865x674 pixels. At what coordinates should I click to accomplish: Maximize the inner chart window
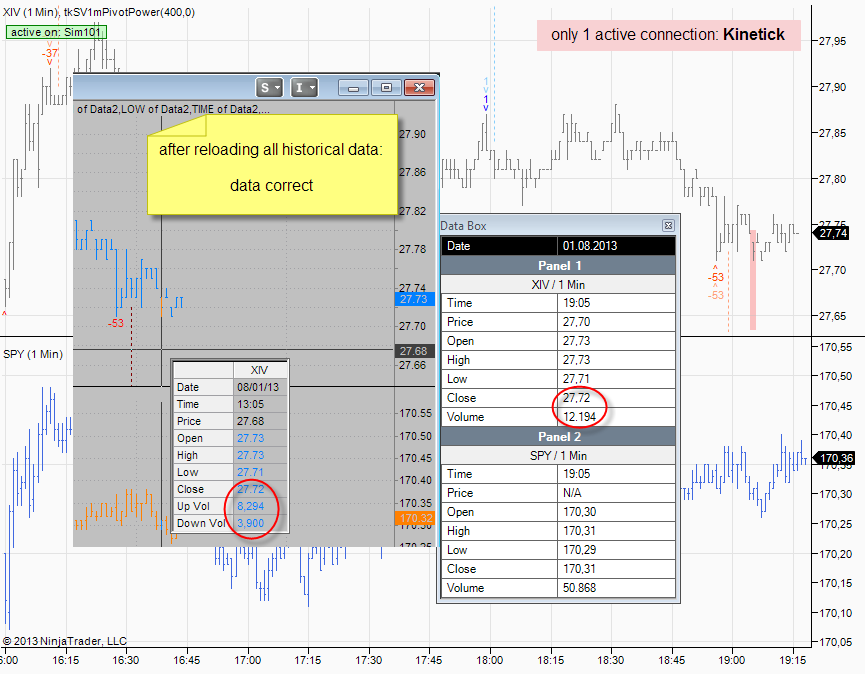386,88
